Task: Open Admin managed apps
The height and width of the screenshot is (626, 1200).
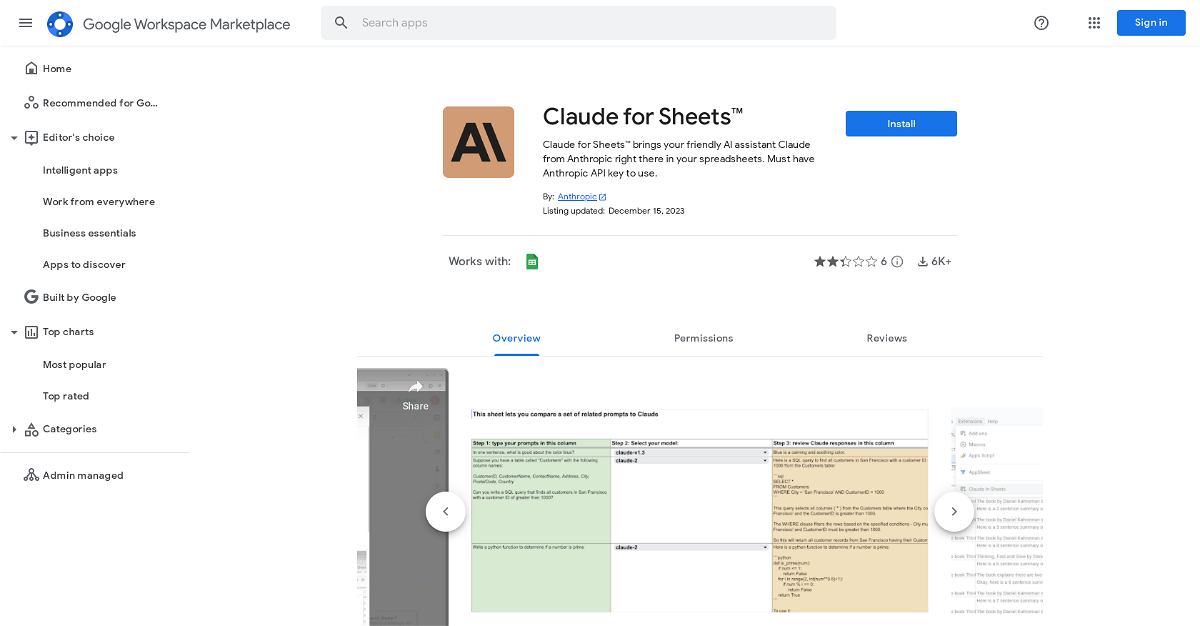Action: coord(83,476)
